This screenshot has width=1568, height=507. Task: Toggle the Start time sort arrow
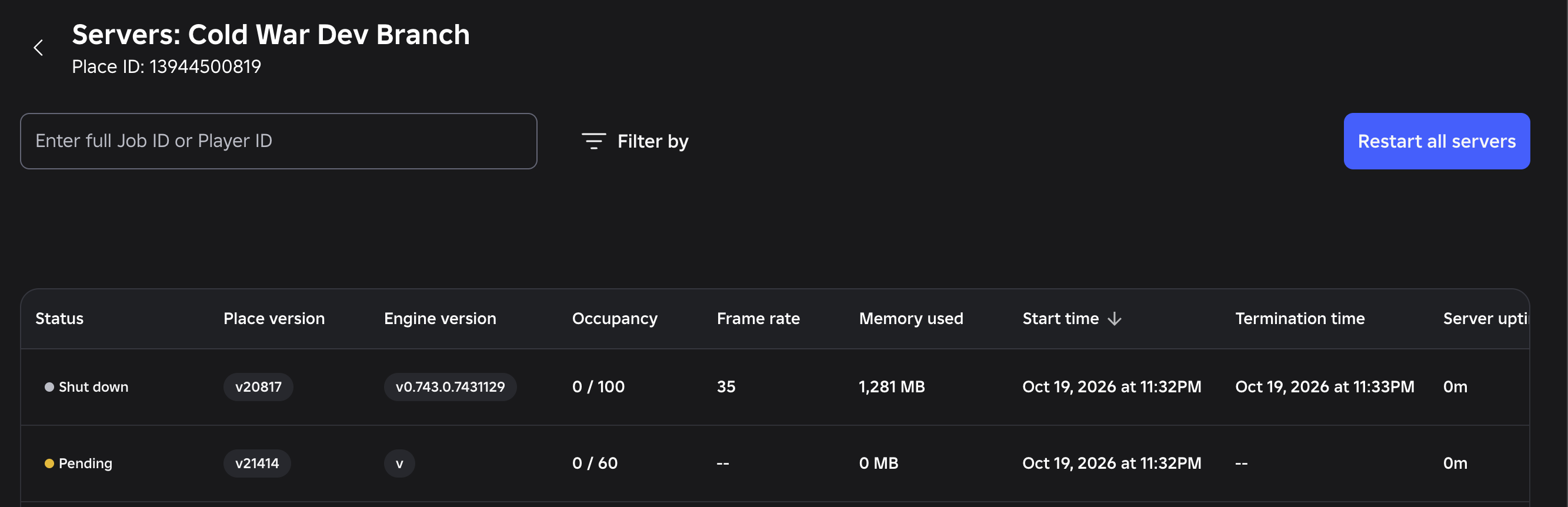1115,318
